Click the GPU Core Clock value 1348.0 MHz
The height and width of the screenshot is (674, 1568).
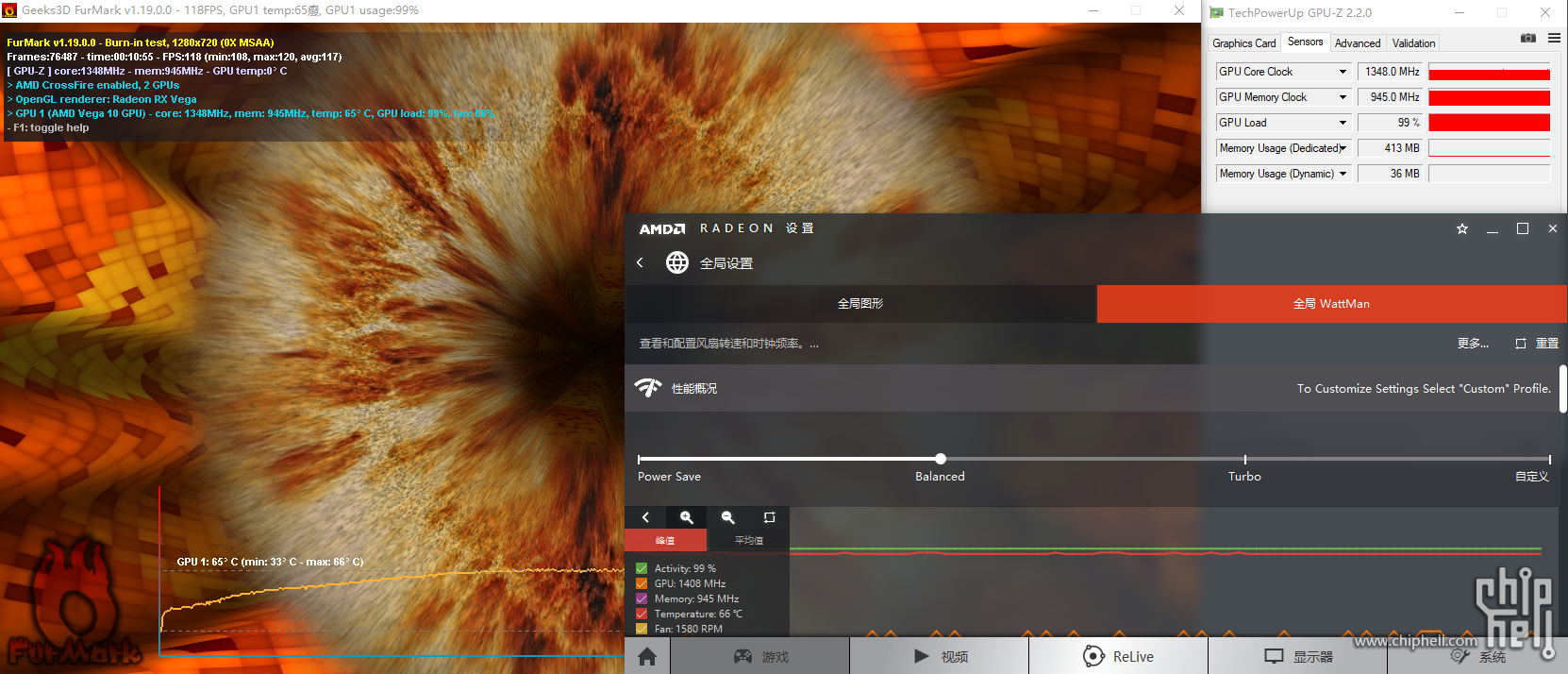(x=1391, y=72)
